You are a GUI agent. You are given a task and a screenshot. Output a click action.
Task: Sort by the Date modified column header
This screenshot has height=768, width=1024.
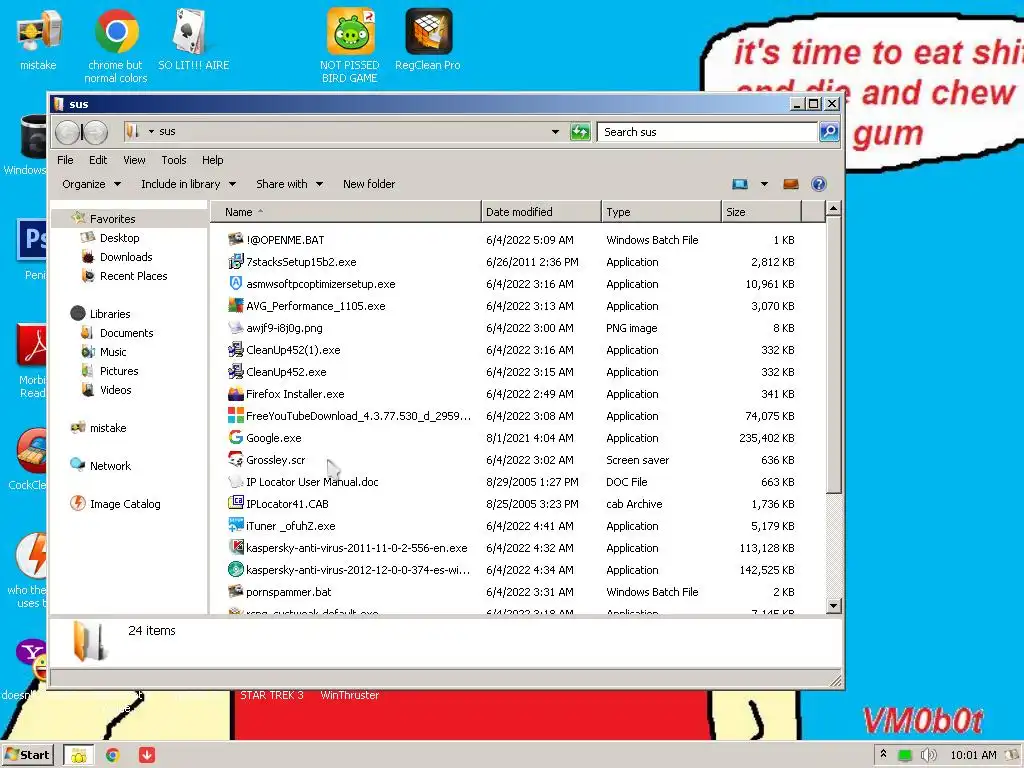541,212
